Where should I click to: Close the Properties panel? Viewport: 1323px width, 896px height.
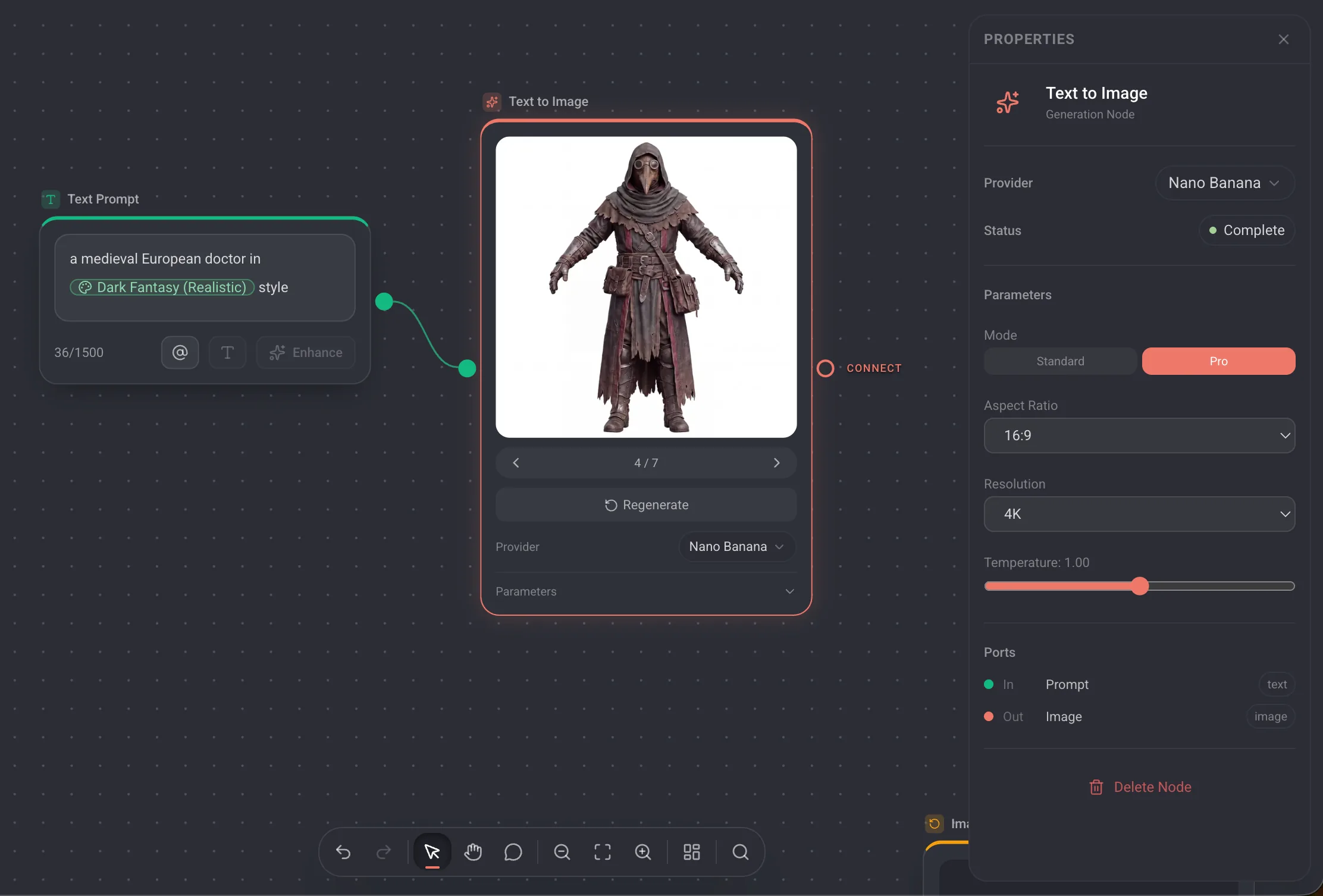pos(1284,39)
